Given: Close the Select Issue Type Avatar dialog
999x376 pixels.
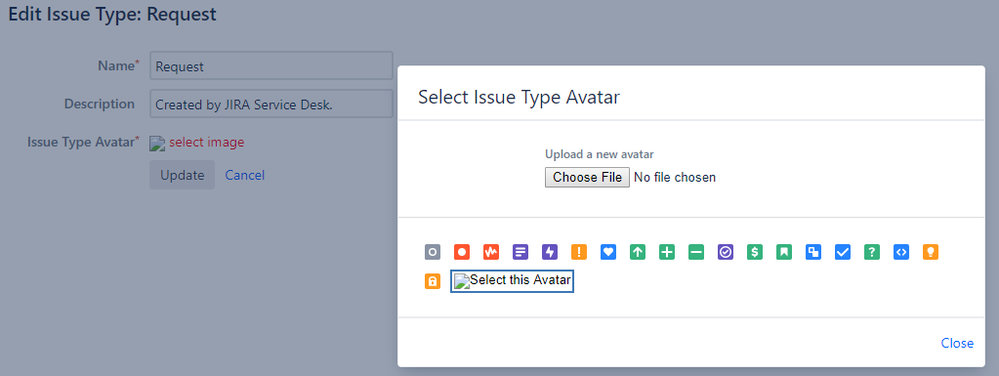Looking at the screenshot, I should (957, 343).
